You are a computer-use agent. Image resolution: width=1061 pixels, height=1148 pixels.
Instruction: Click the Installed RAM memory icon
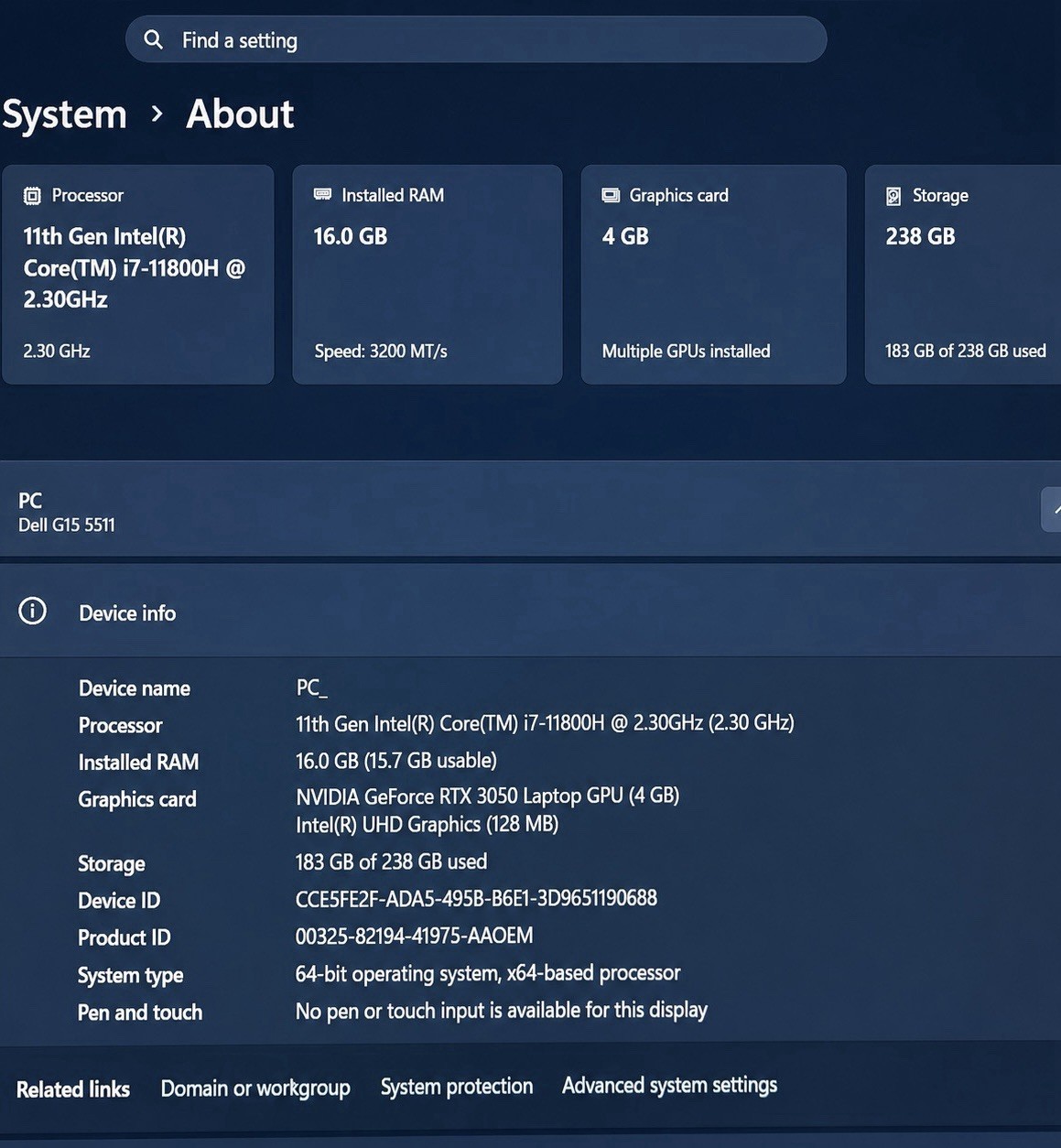pos(322,194)
